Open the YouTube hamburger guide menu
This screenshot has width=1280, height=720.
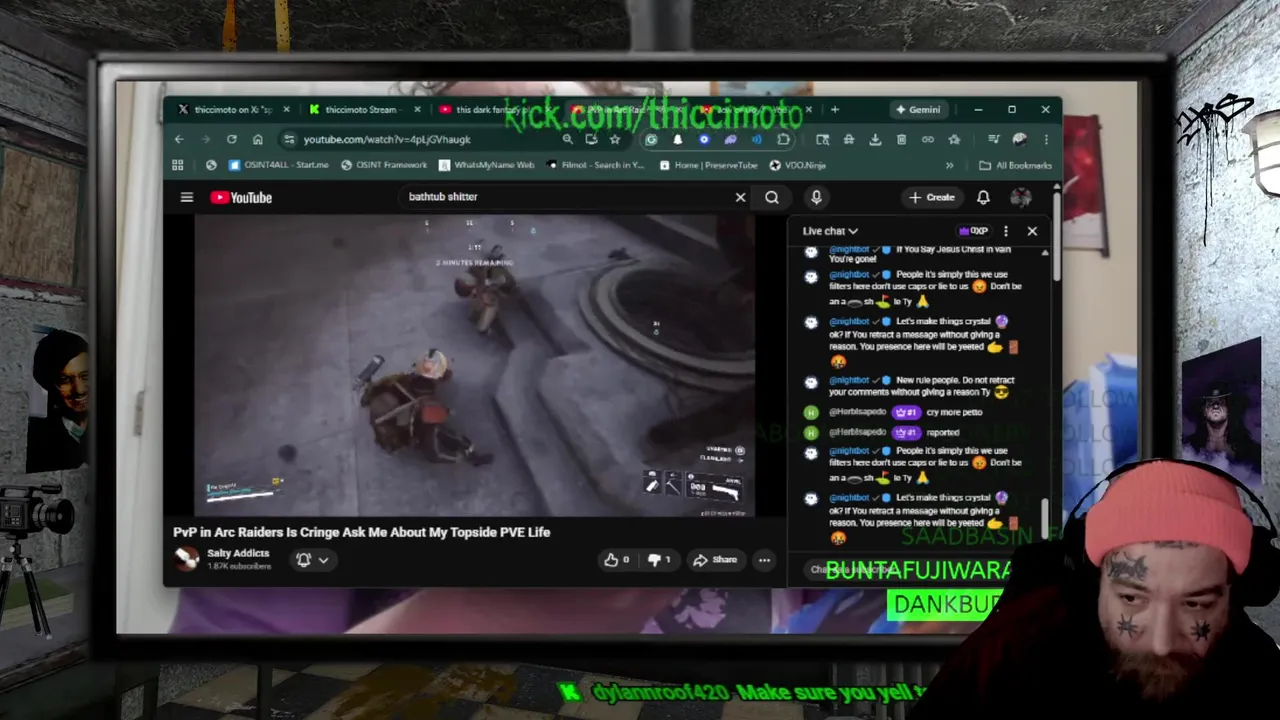click(x=186, y=197)
